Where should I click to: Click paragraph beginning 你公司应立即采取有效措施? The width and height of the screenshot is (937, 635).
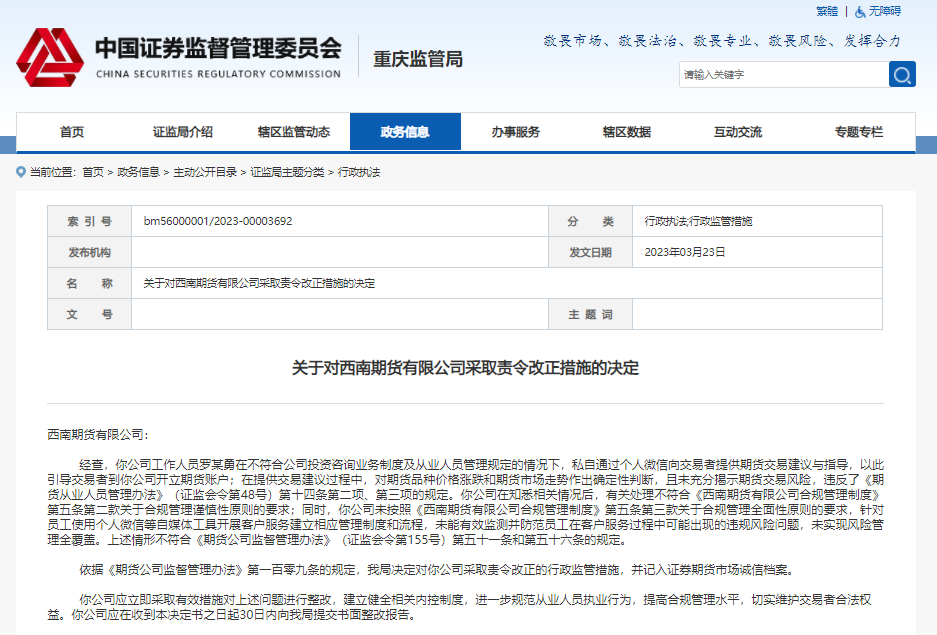click(x=459, y=607)
